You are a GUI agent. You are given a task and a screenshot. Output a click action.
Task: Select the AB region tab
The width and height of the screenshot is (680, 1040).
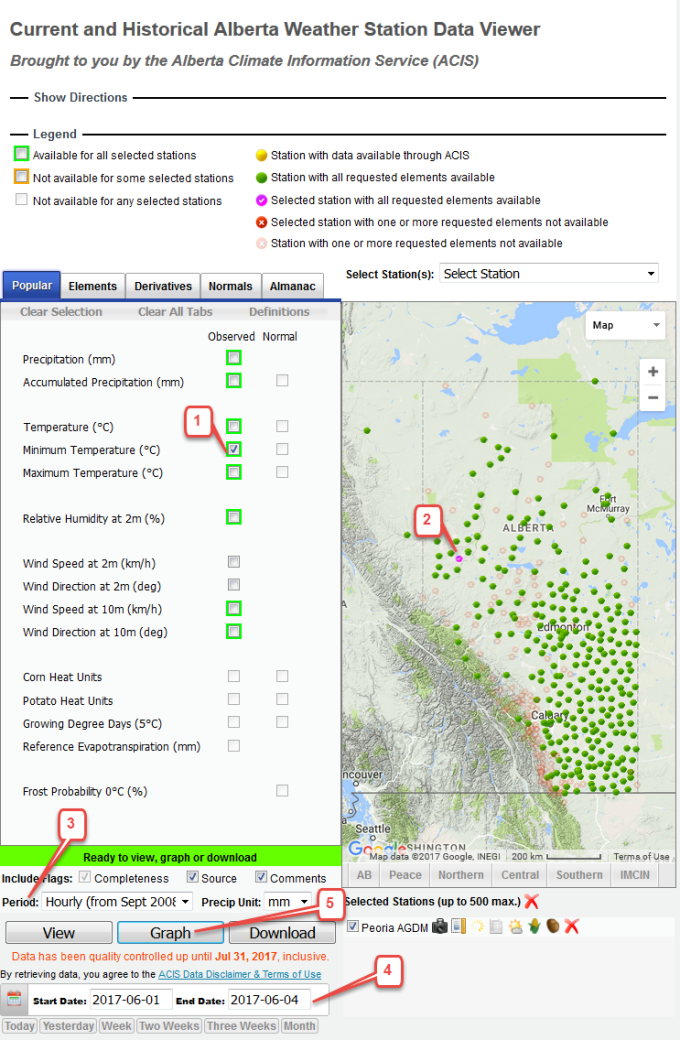(364, 875)
